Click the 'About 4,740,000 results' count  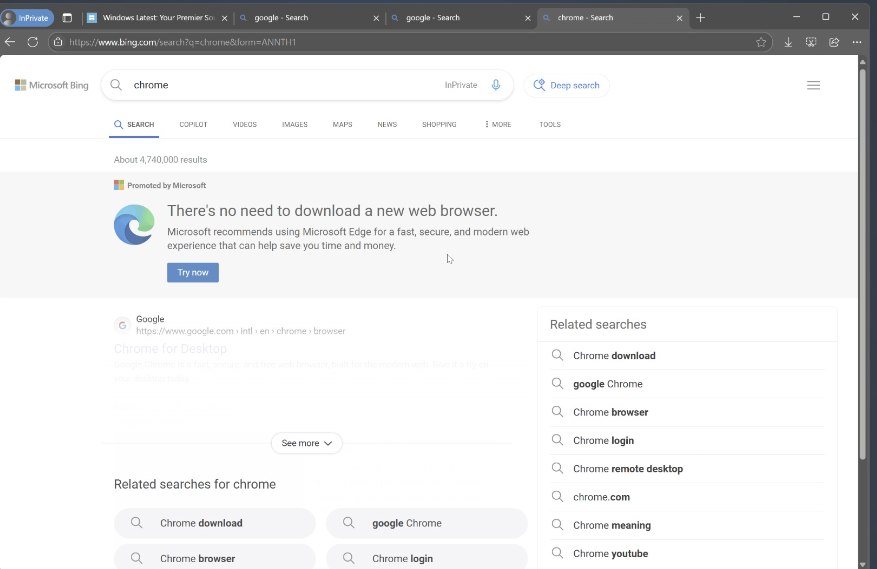pos(161,160)
